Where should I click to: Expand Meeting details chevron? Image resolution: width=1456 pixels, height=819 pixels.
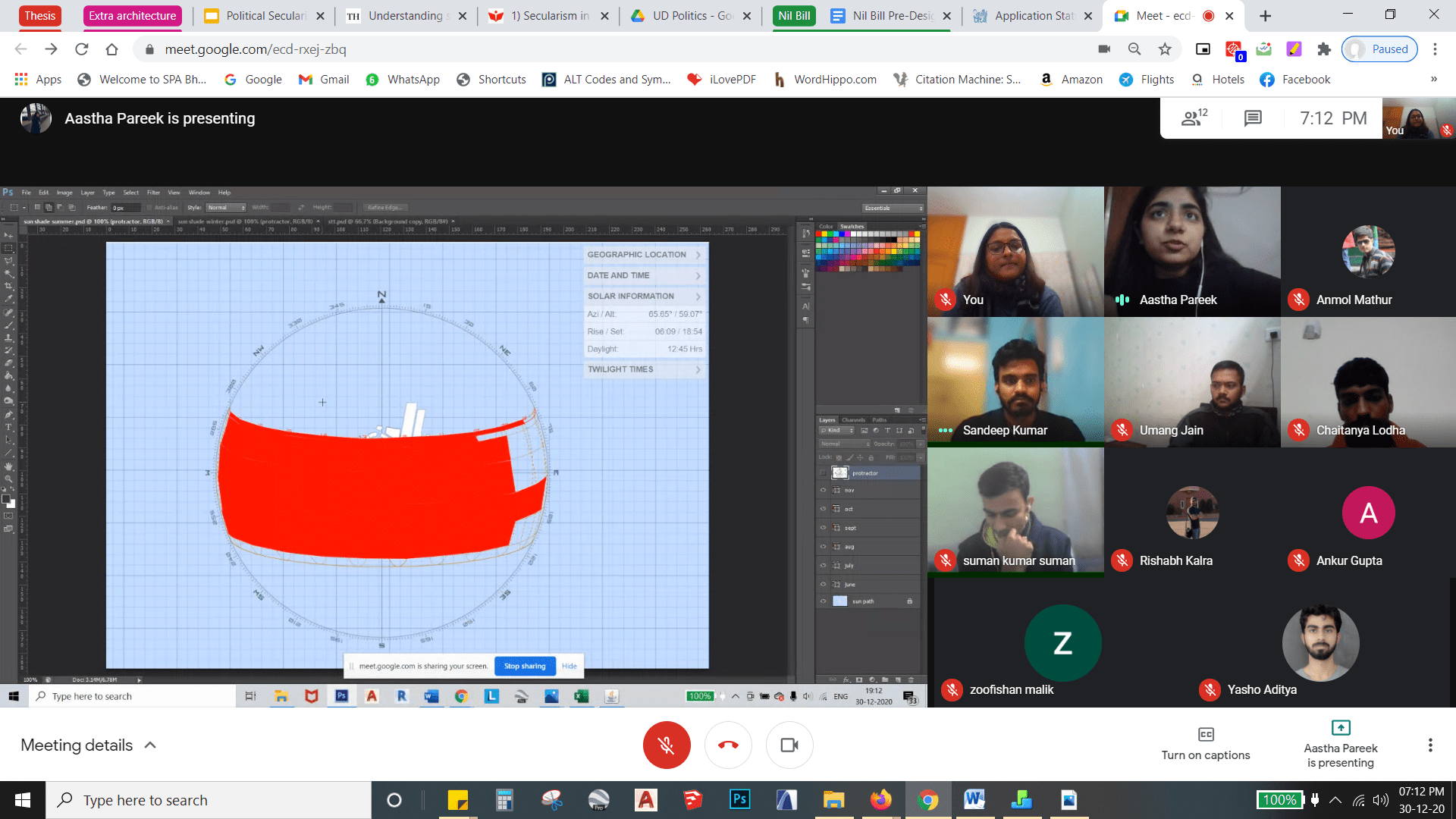coord(150,745)
